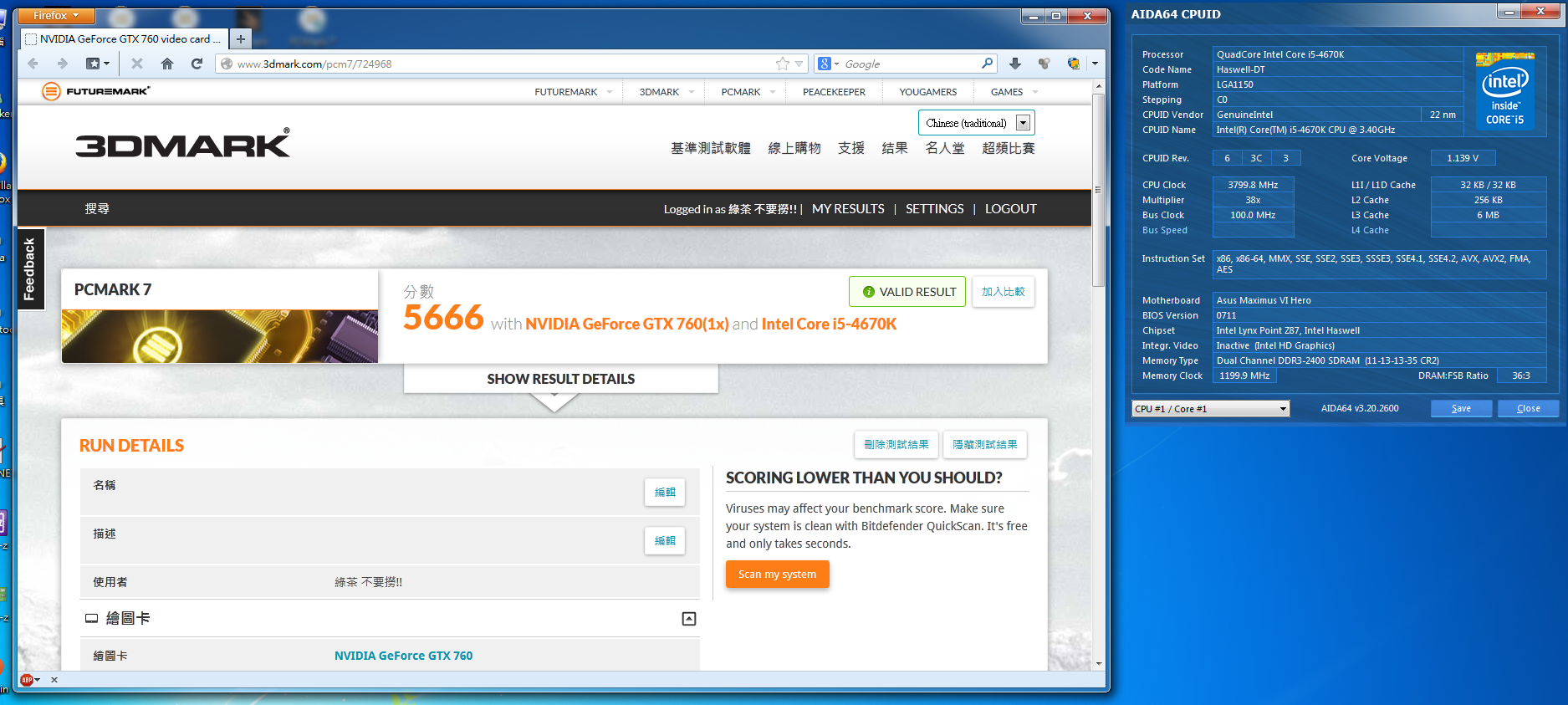Open the Chinese (traditional) language dropdown
Screen dimensions: 1568x705
coord(976,123)
